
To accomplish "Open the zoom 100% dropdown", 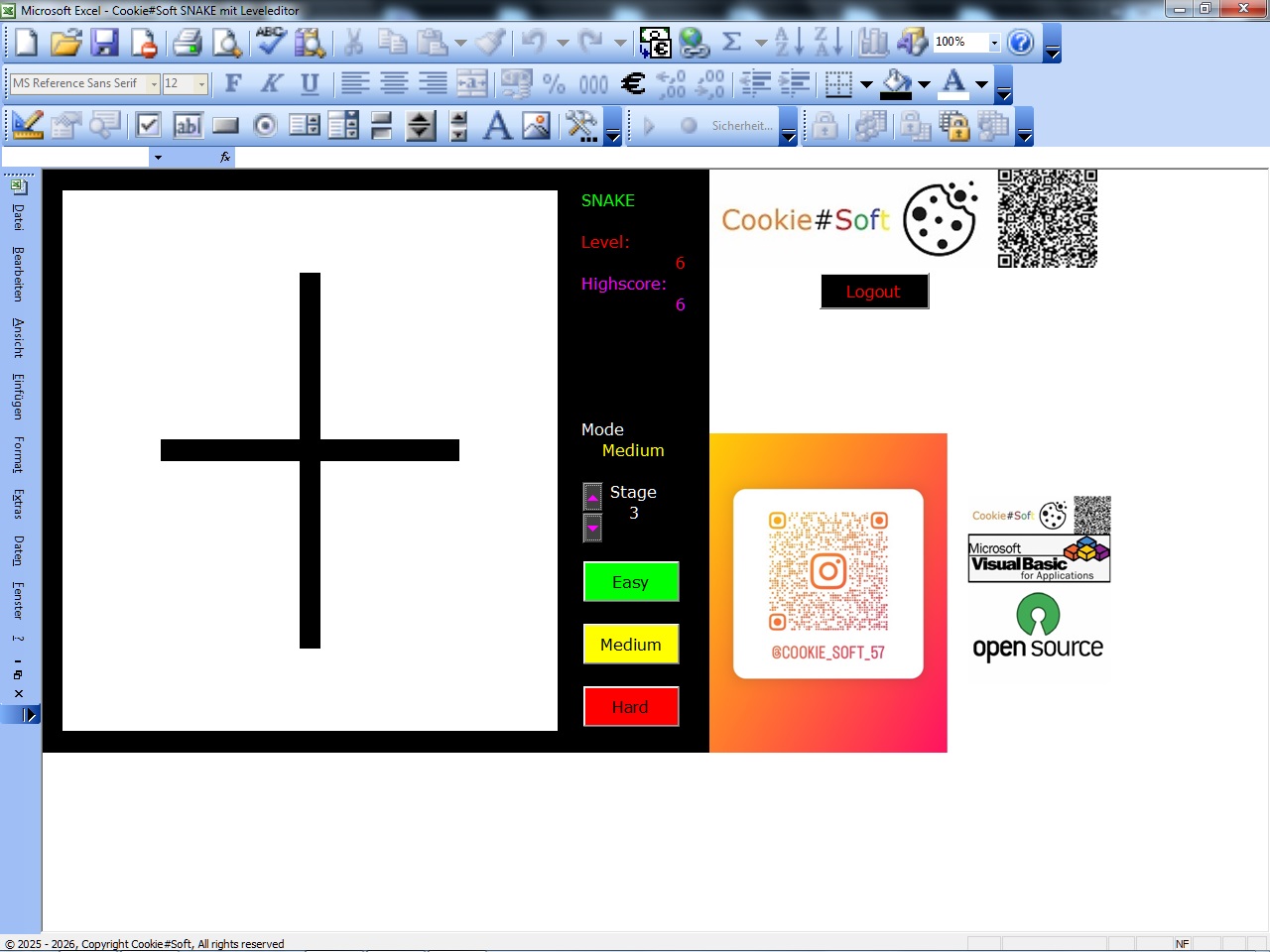I will point(994,43).
